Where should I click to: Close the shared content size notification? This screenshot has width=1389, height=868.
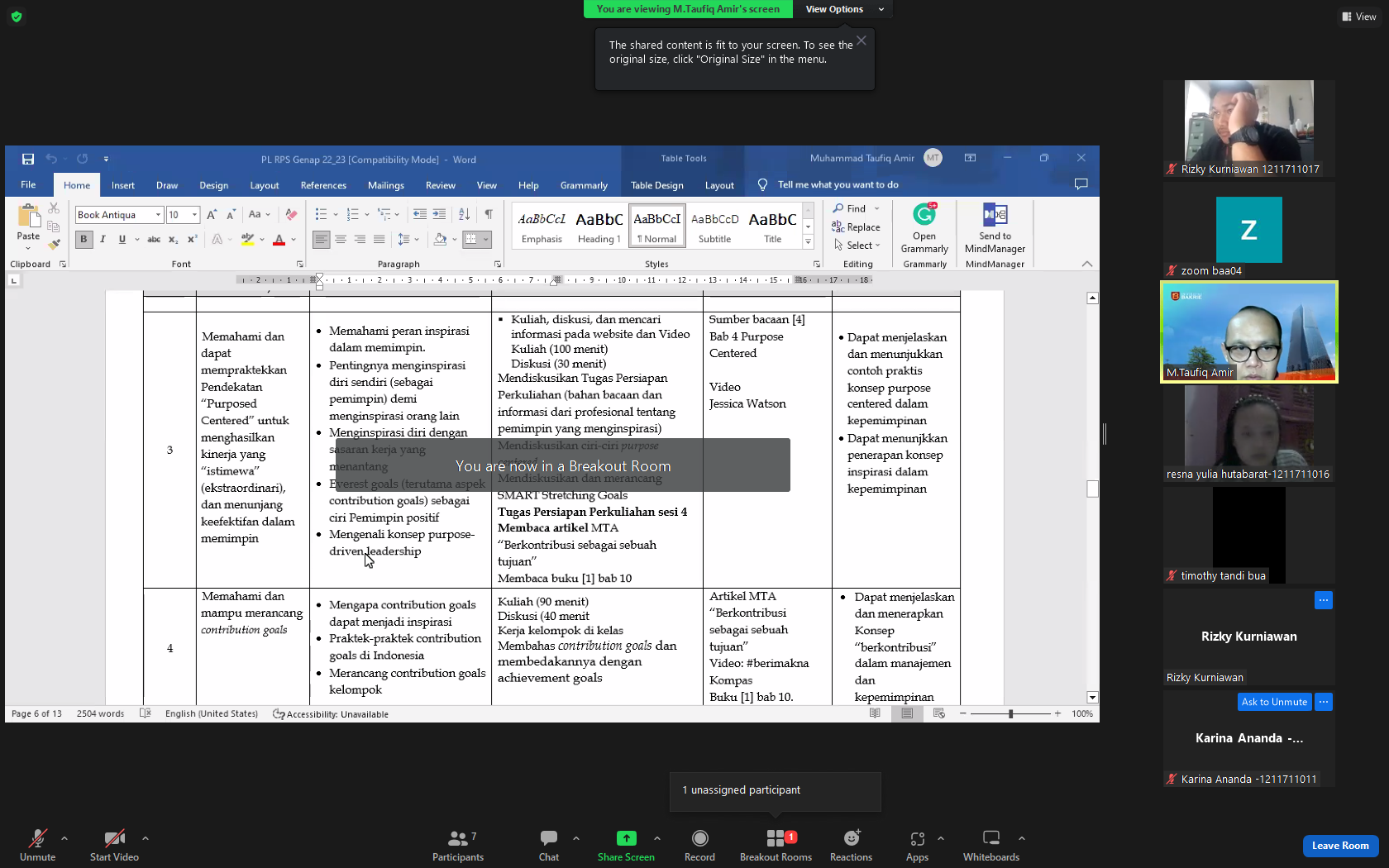tap(862, 41)
